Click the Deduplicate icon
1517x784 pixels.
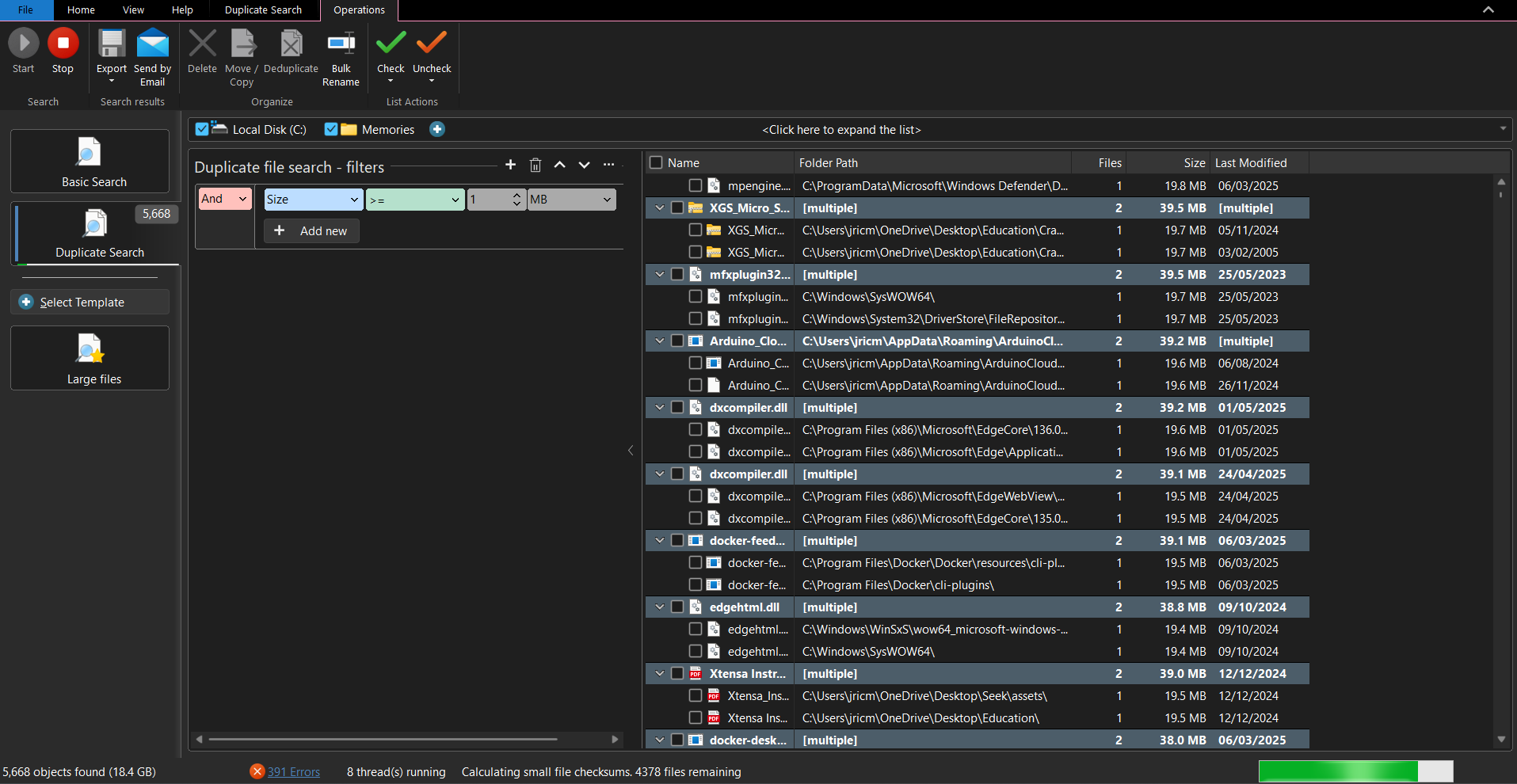(291, 44)
